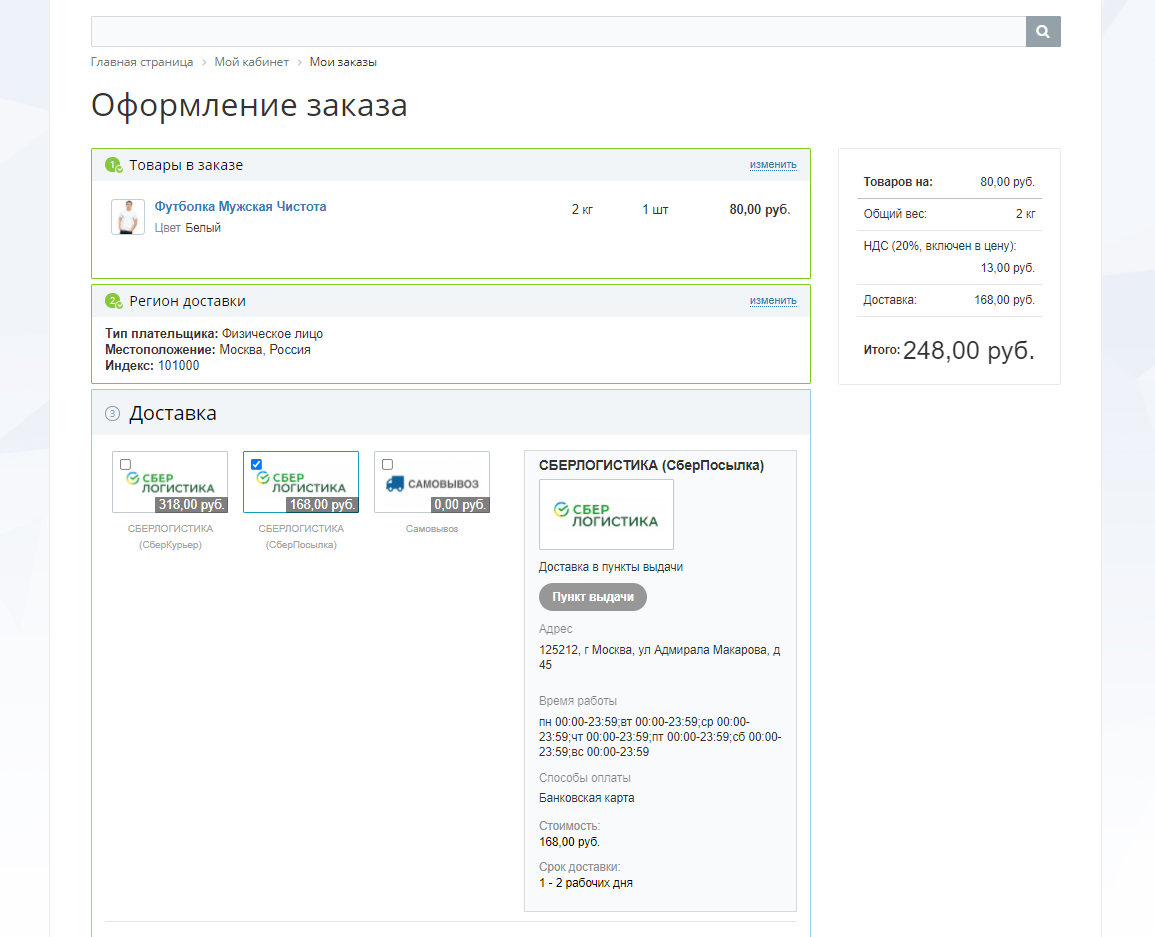The height and width of the screenshot is (937, 1155).
Task: Click the step 1 green check icon
Action: click(x=113, y=165)
